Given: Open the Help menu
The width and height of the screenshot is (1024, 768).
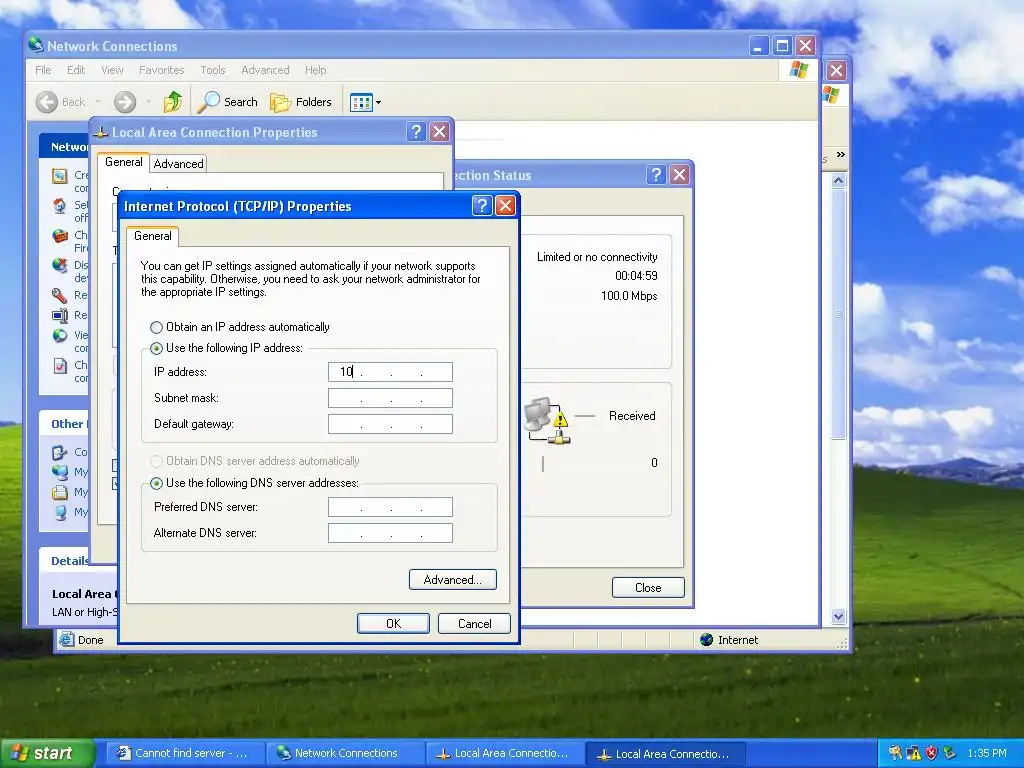Looking at the screenshot, I should click(x=315, y=70).
